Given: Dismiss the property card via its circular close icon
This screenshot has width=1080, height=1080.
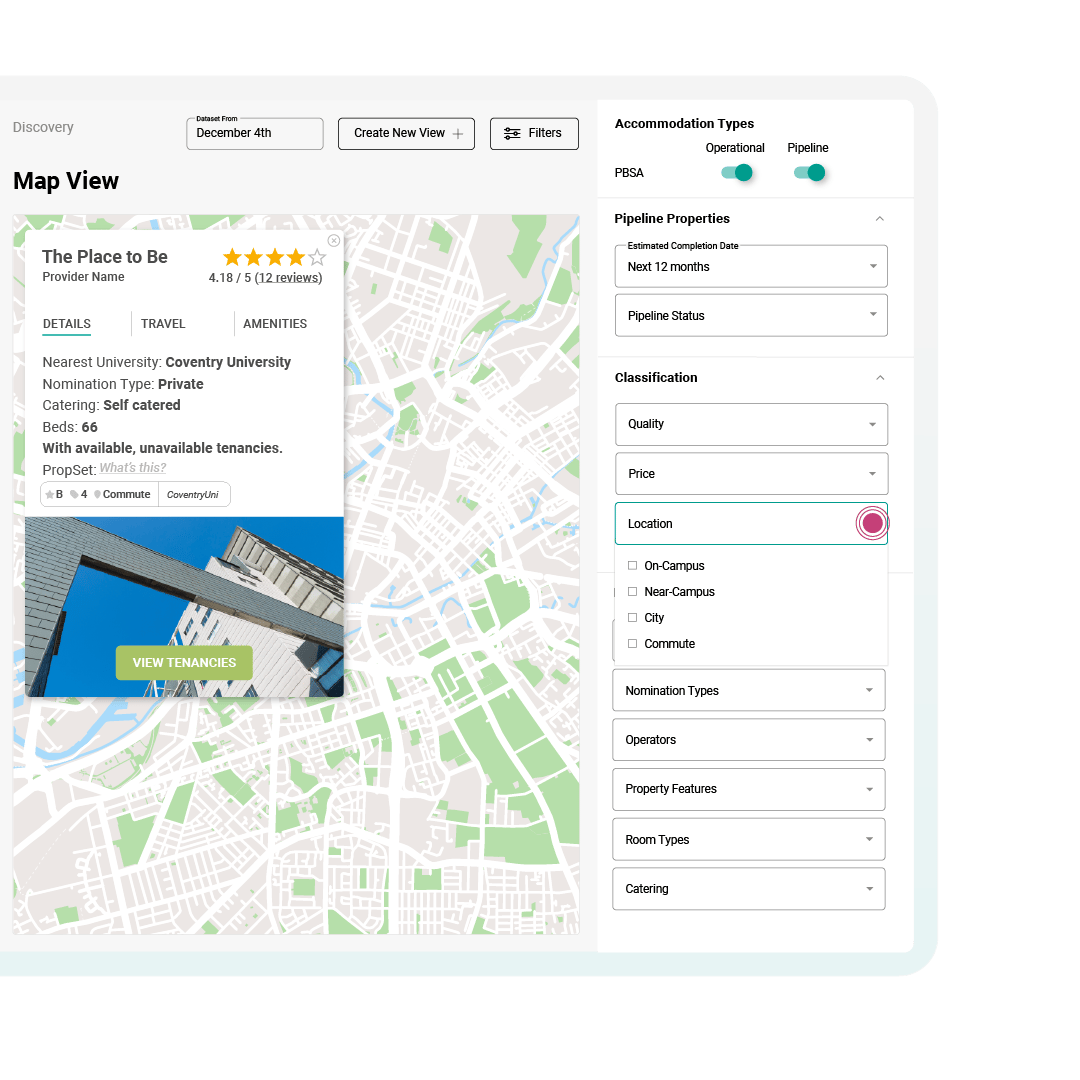Looking at the screenshot, I should pyautogui.click(x=333, y=240).
